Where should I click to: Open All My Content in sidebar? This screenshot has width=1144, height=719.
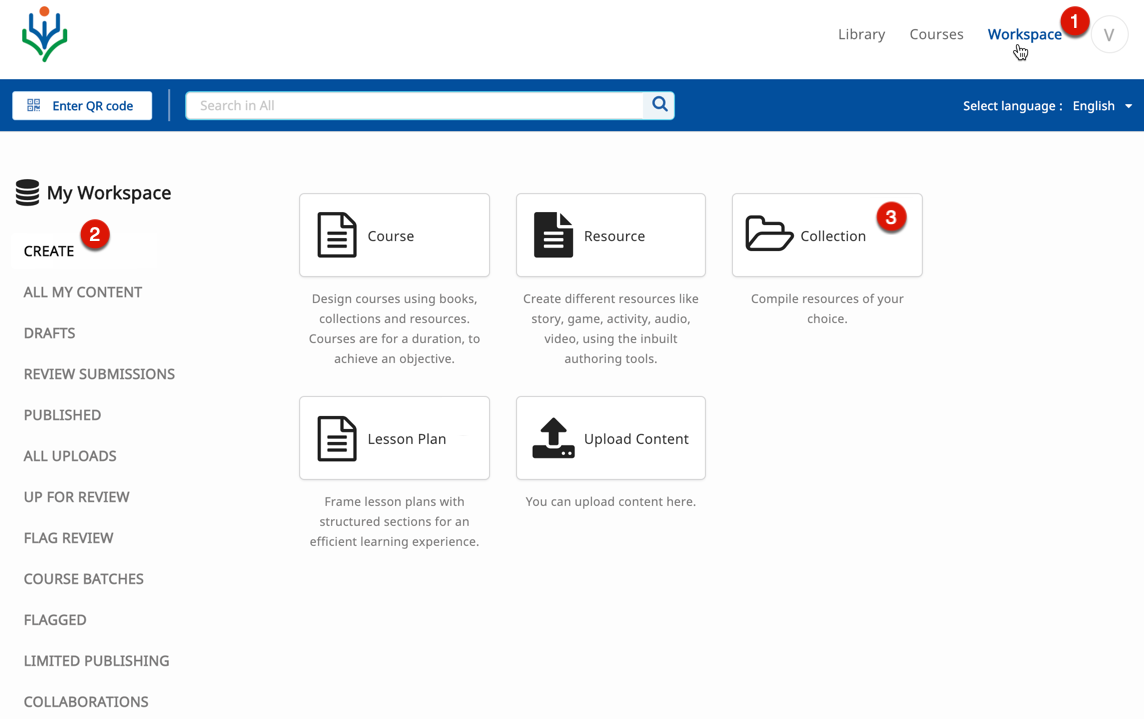click(83, 292)
